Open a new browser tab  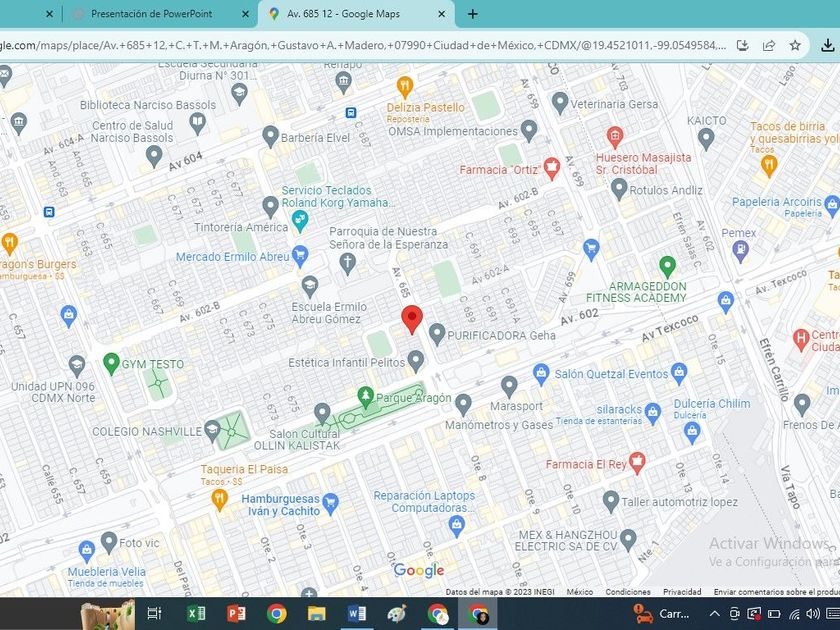tap(472, 14)
